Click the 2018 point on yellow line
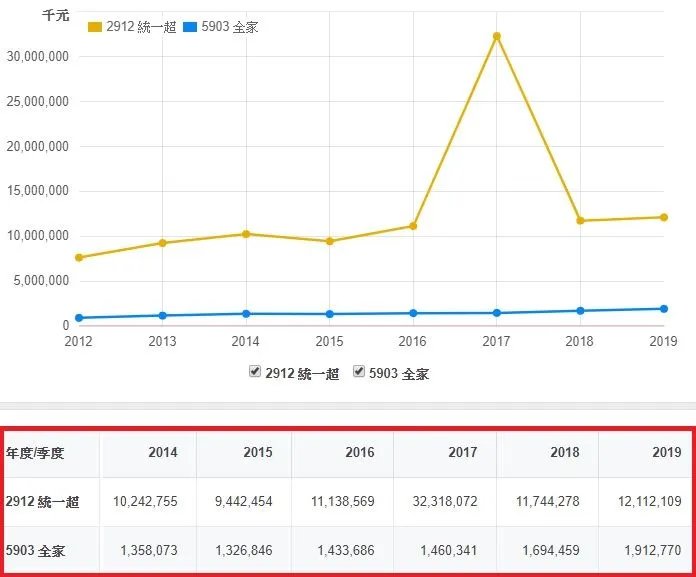The width and height of the screenshot is (696, 577). (580, 221)
